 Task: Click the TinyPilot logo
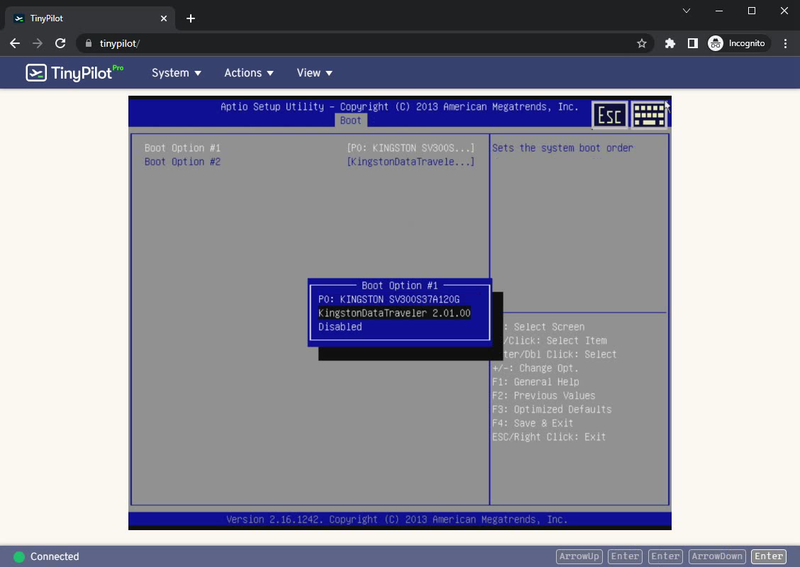(x=74, y=72)
